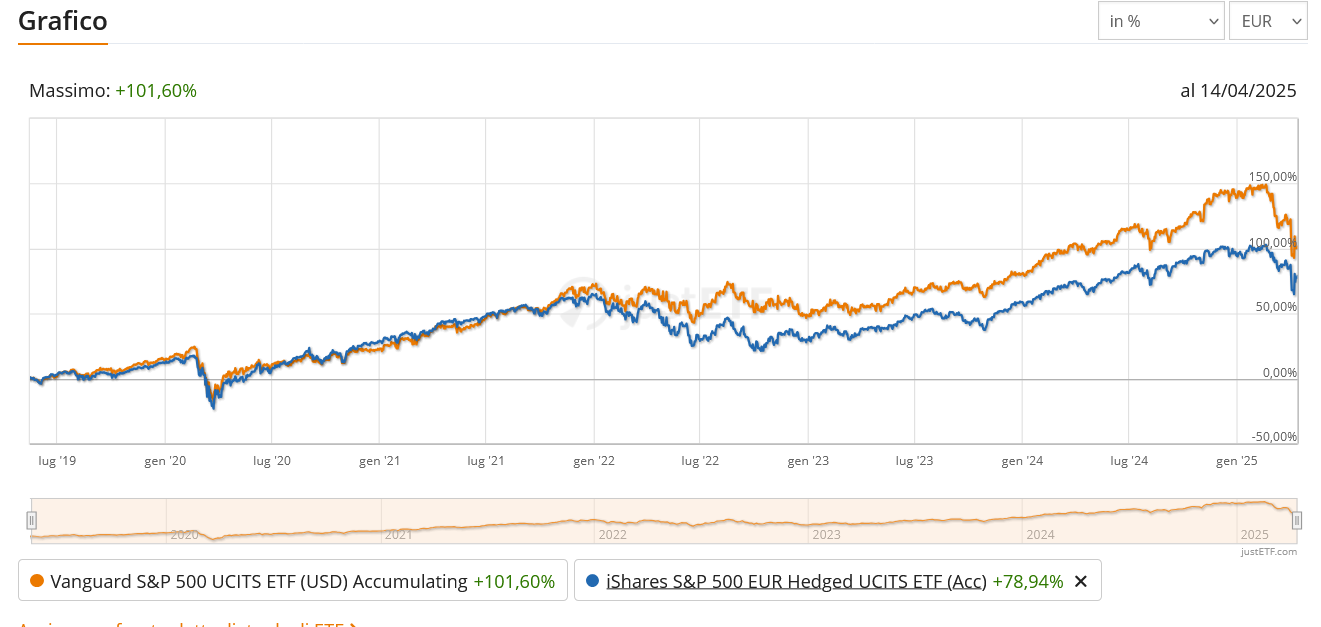Click the justETF.com credit text
Viewport: 1321px width, 627px height.
[1269, 551]
